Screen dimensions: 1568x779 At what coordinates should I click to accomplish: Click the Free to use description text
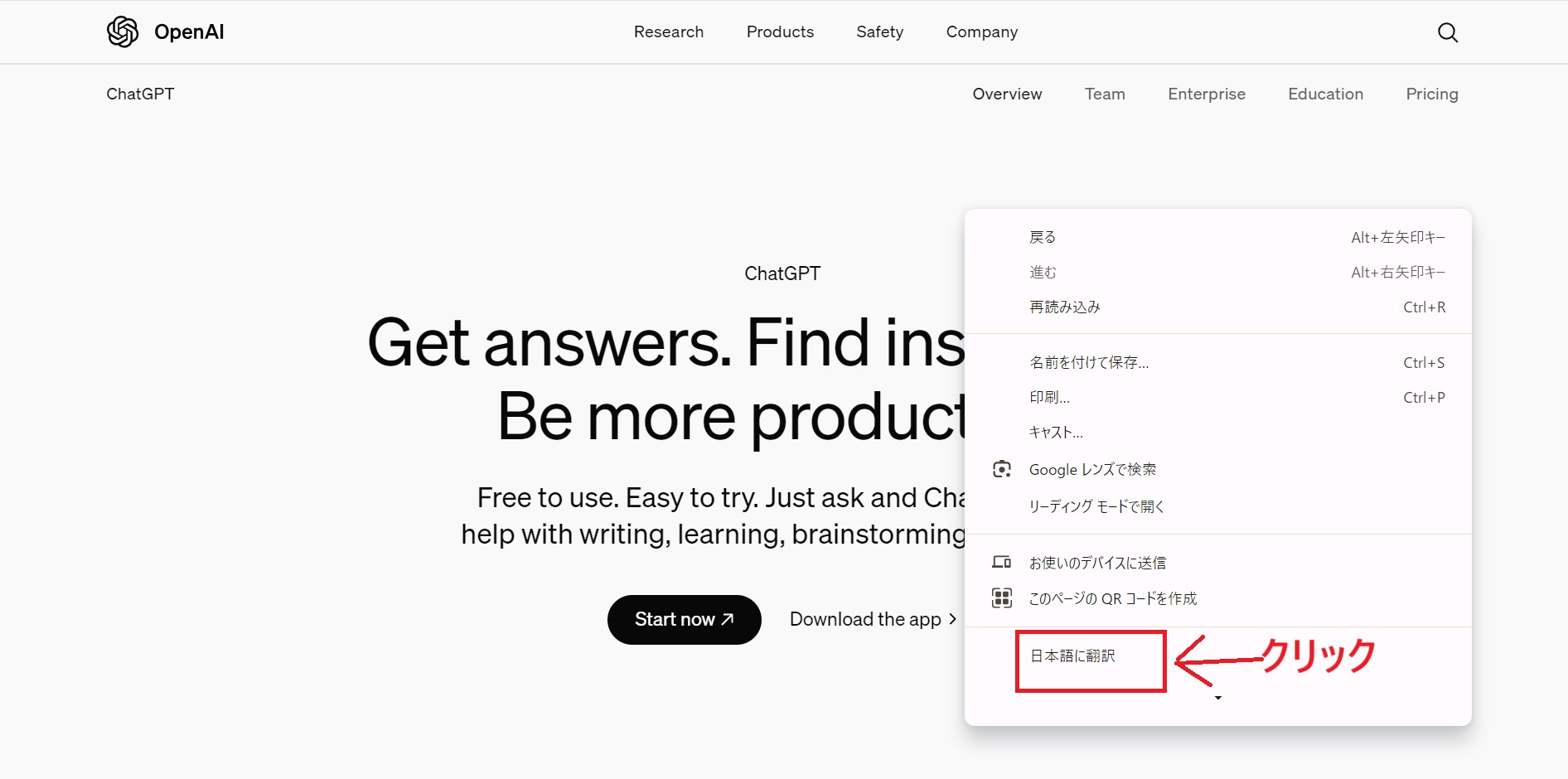point(714,515)
